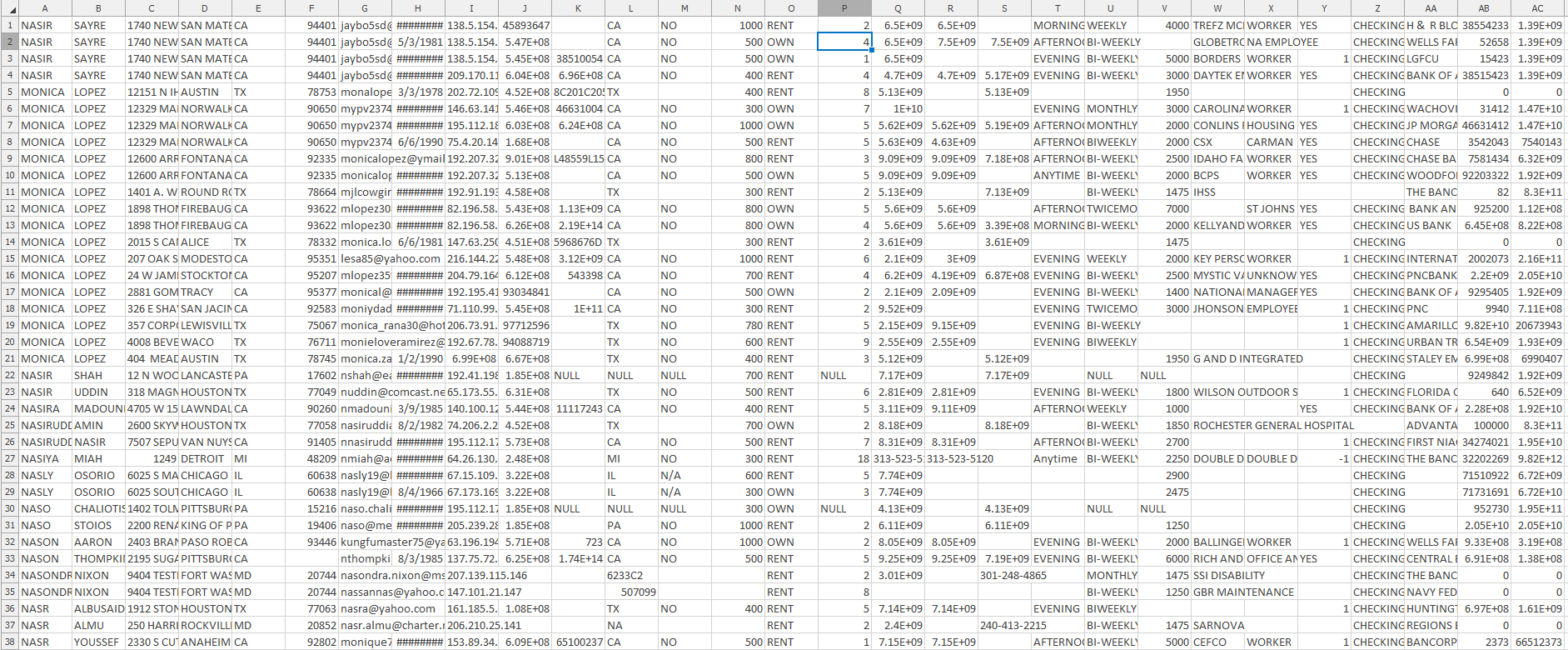Select the column K header
1568x650 pixels.
coord(578,8)
